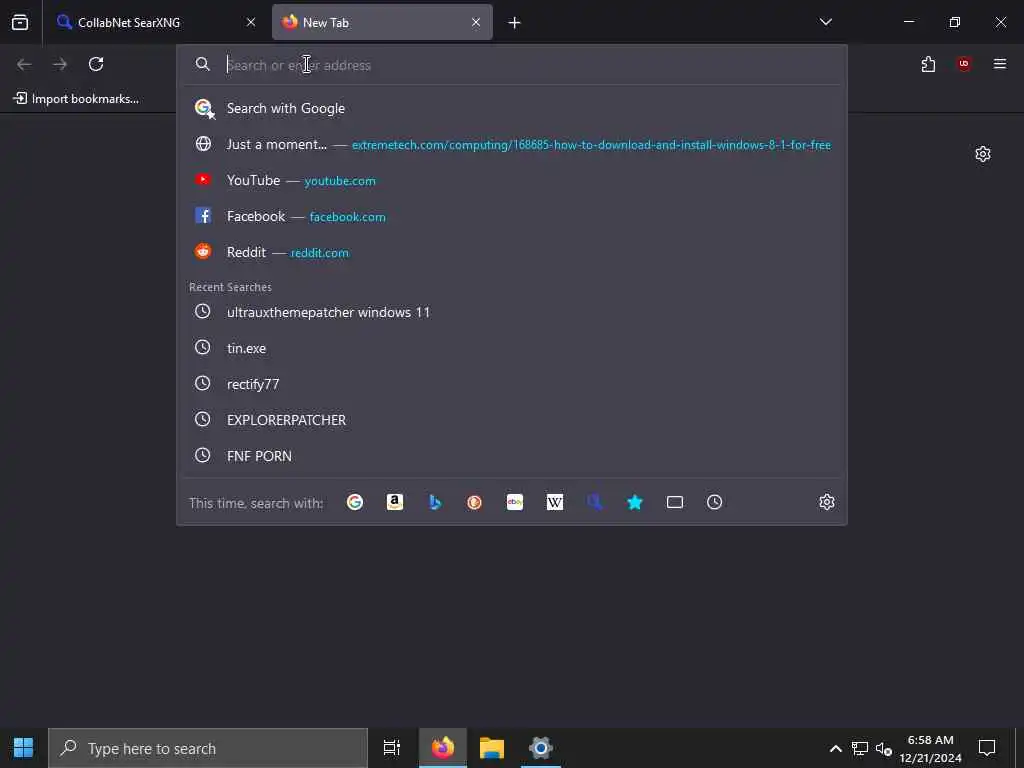The width and height of the screenshot is (1024, 768).
Task: Open Facebook suggestion facebook.com
Action: click(x=512, y=216)
